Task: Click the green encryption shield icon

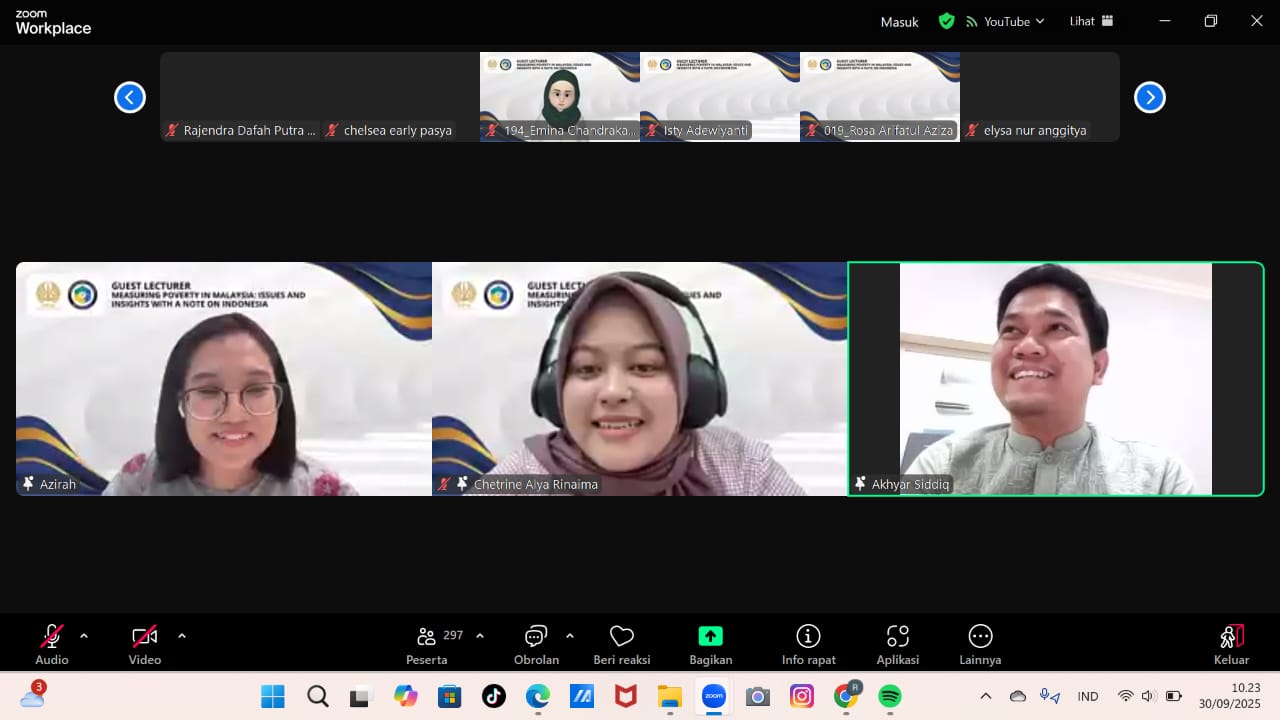Action: point(946,21)
